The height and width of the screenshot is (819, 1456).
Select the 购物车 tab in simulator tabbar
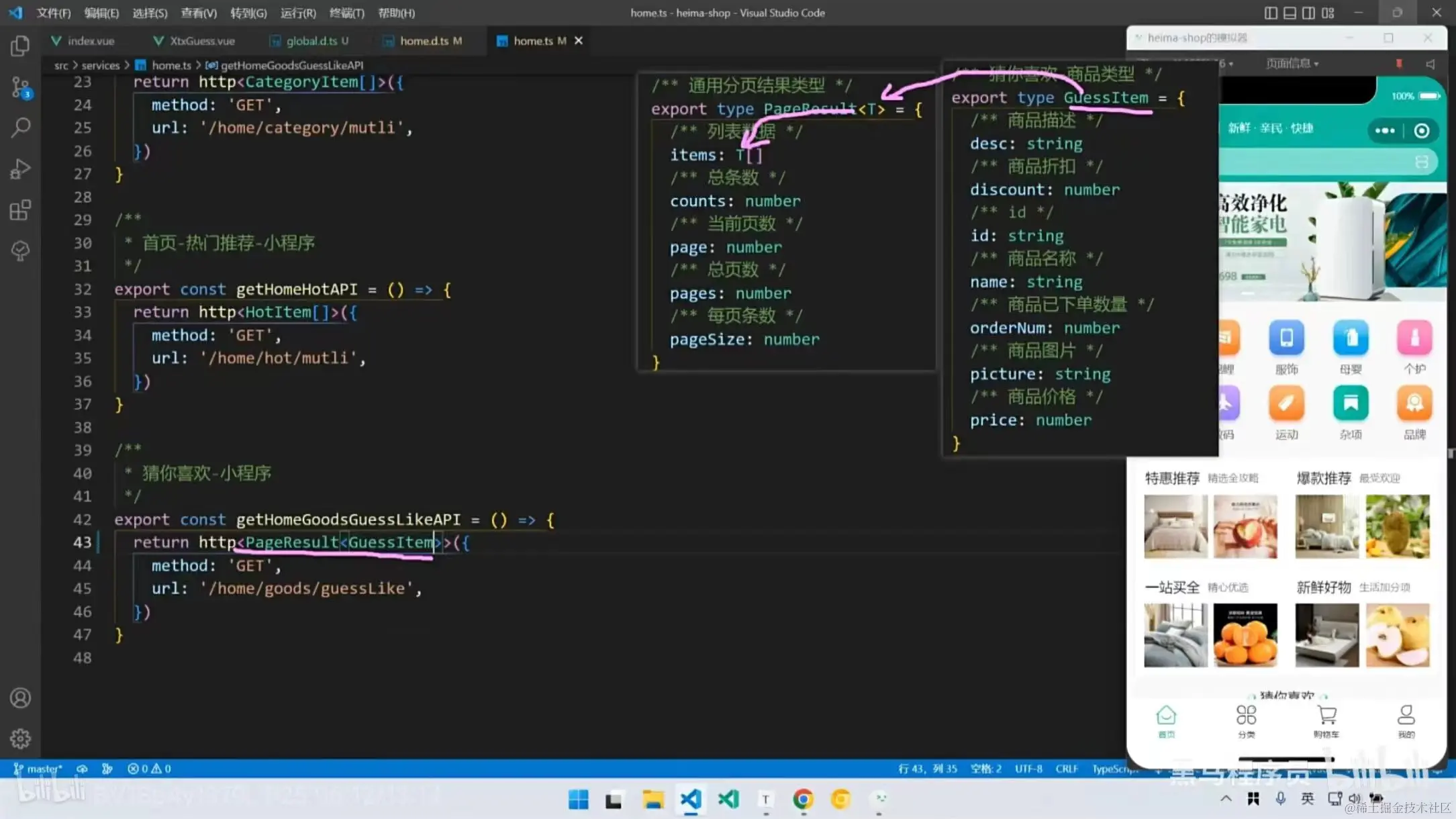(x=1326, y=722)
